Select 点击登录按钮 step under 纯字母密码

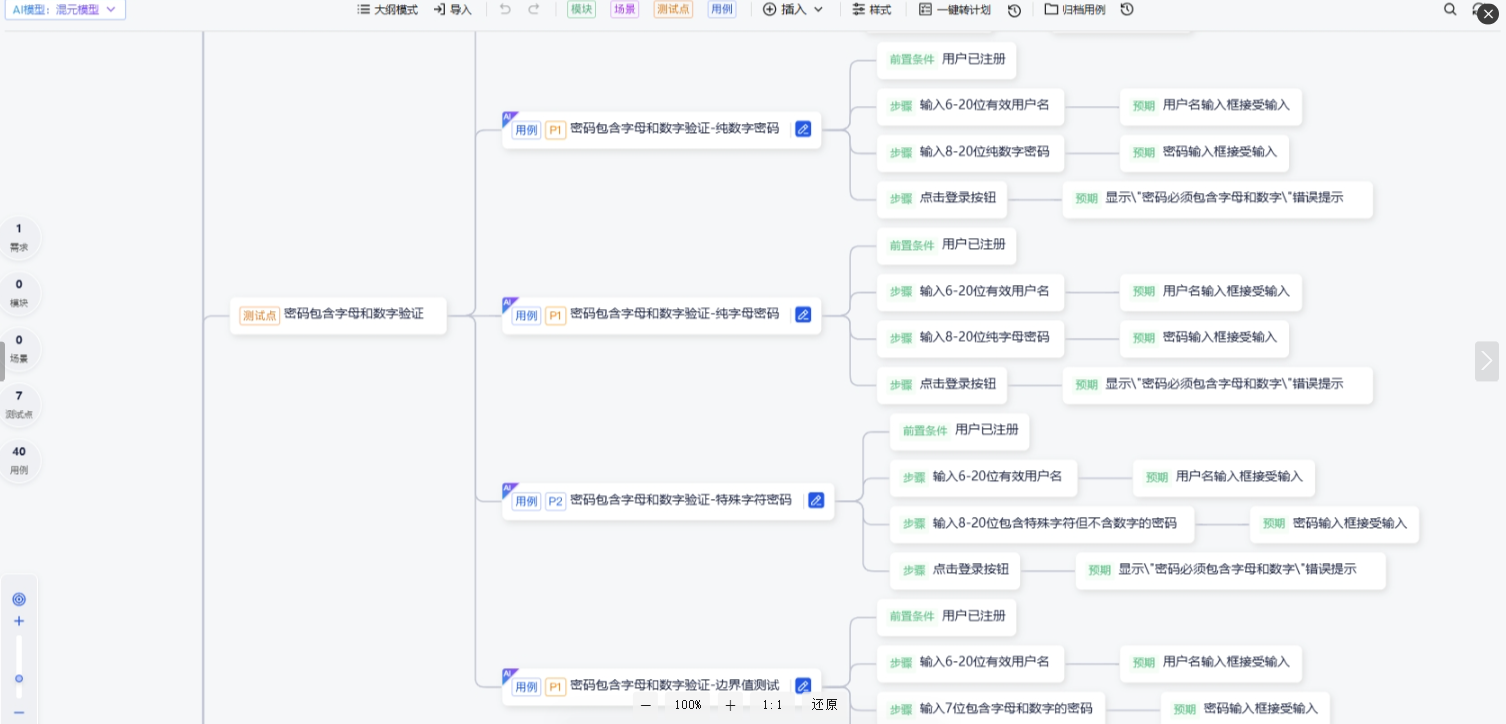(x=942, y=385)
